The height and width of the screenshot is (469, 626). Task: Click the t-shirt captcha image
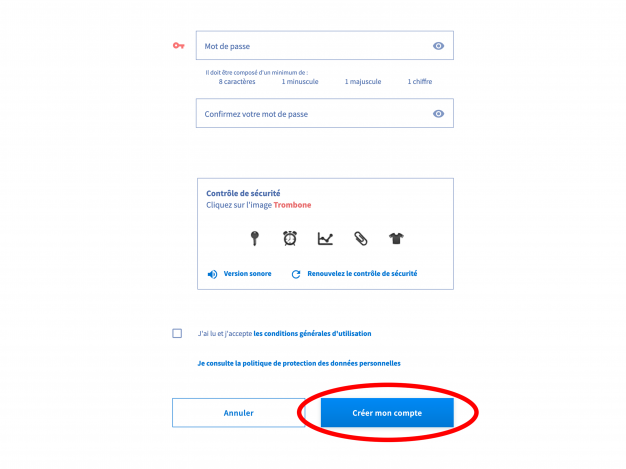(396, 238)
